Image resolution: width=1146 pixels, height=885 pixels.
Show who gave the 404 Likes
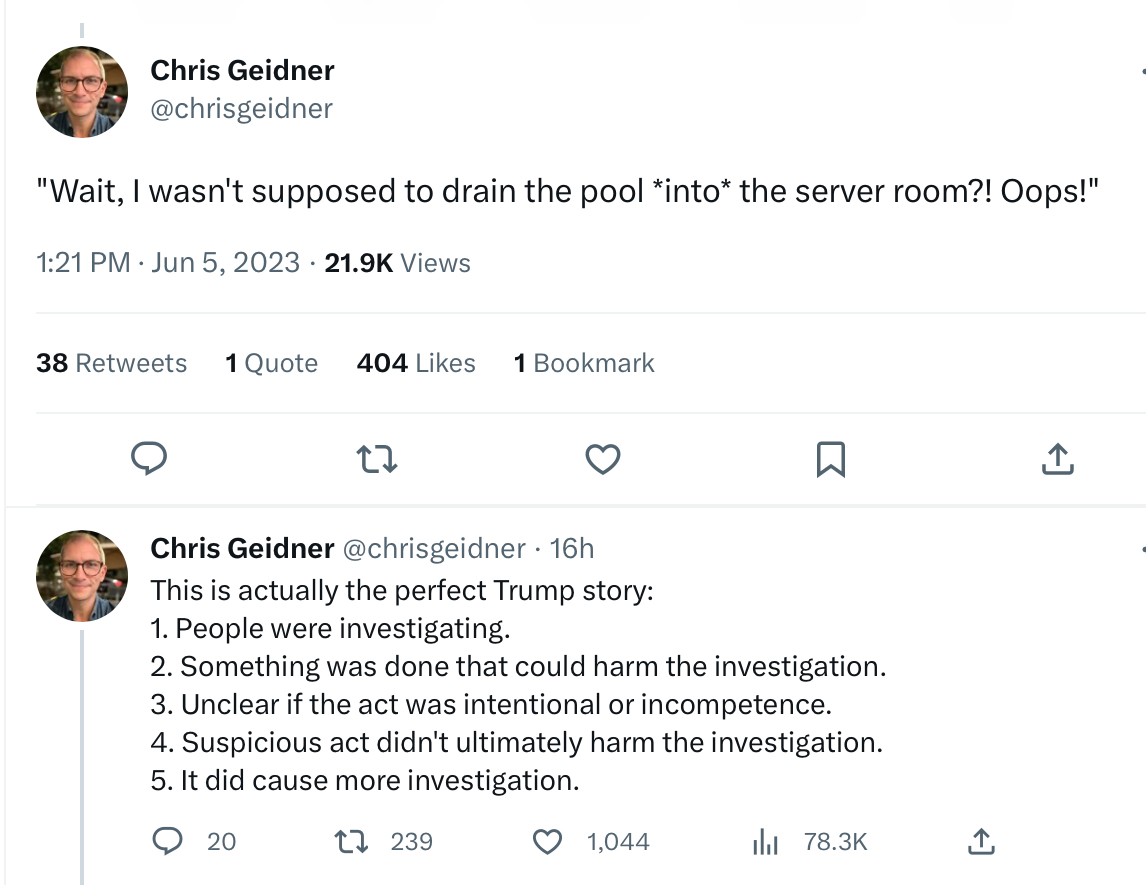(415, 363)
